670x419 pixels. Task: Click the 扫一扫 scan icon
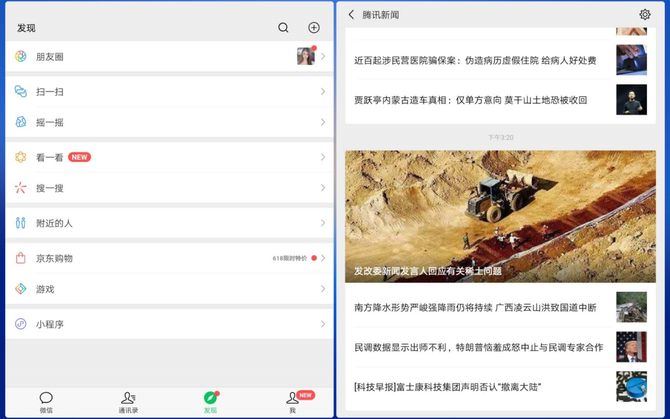(20, 92)
